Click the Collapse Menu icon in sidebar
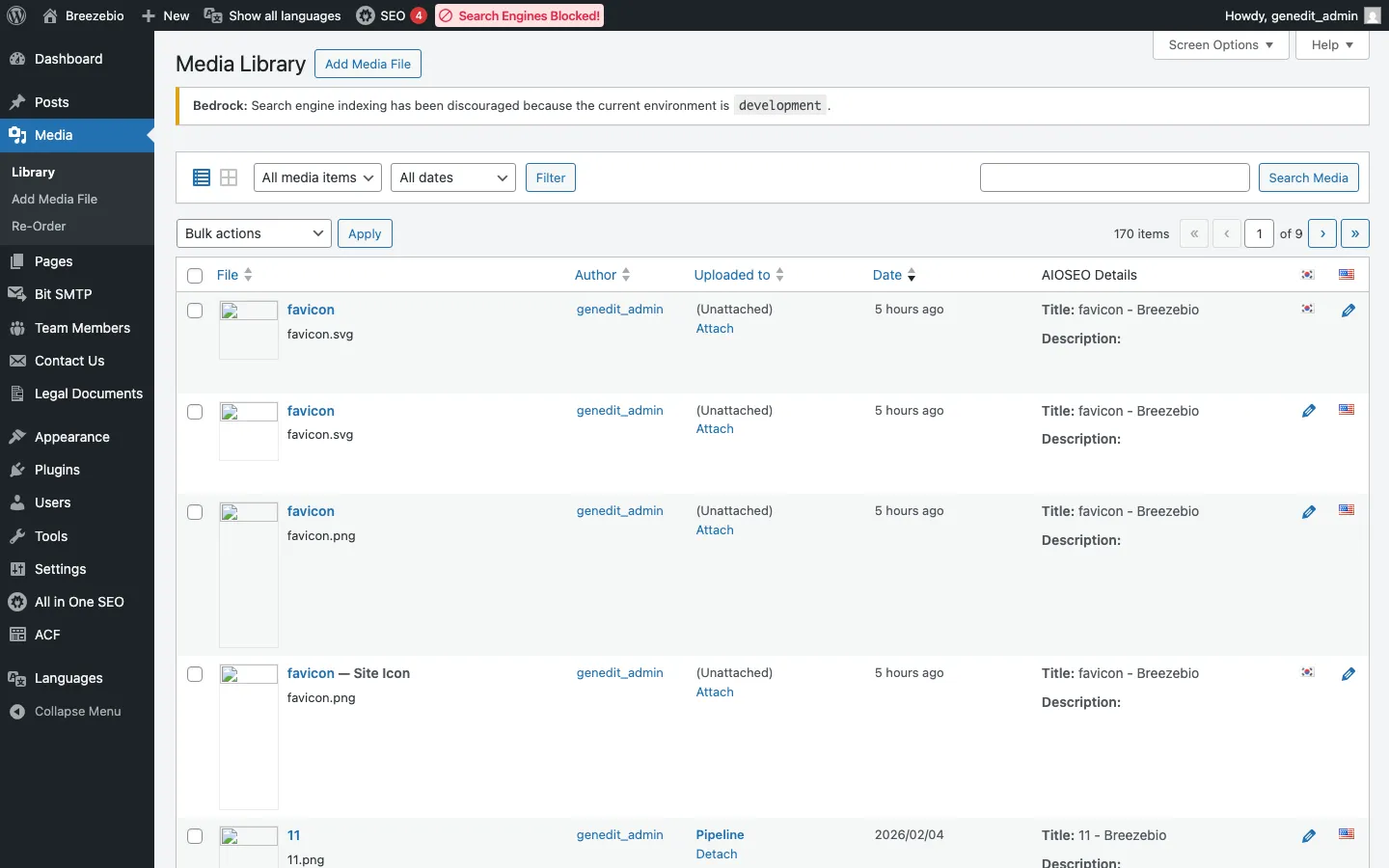1389x868 pixels. click(x=17, y=712)
